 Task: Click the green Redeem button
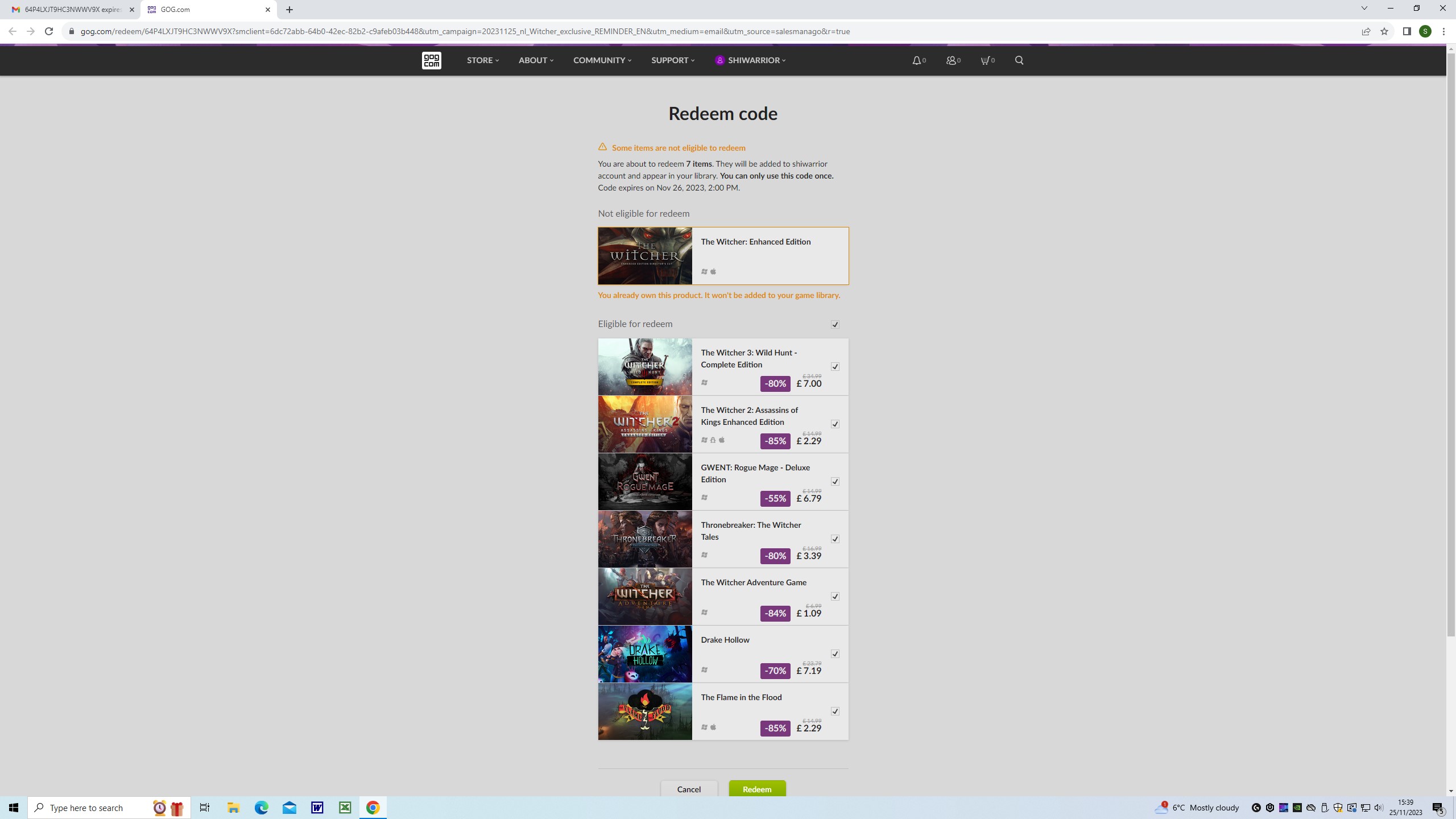(757, 789)
